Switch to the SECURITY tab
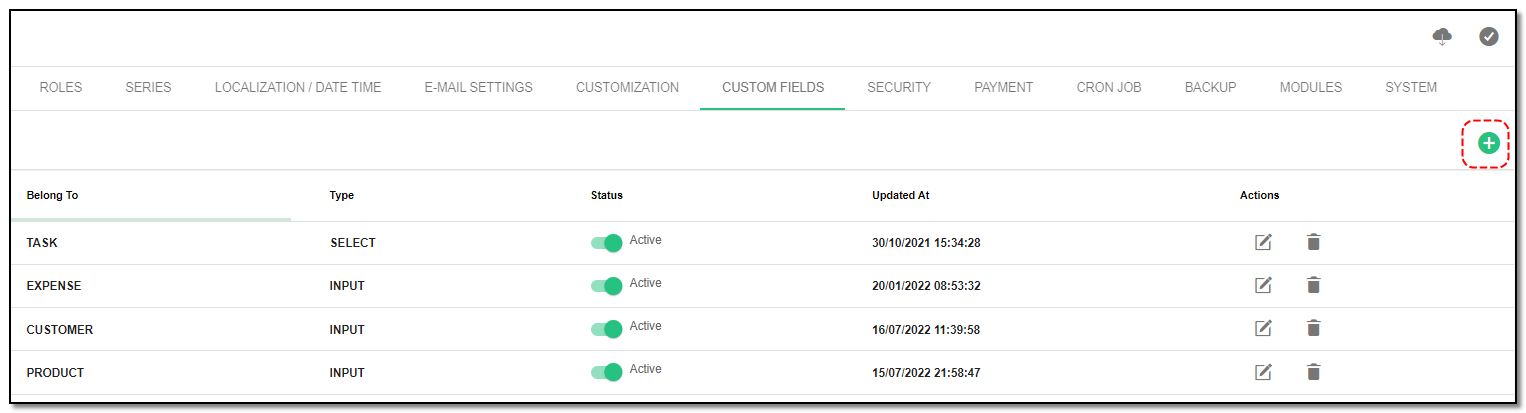The height and width of the screenshot is (413, 1526). pyautogui.click(x=899, y=87)
